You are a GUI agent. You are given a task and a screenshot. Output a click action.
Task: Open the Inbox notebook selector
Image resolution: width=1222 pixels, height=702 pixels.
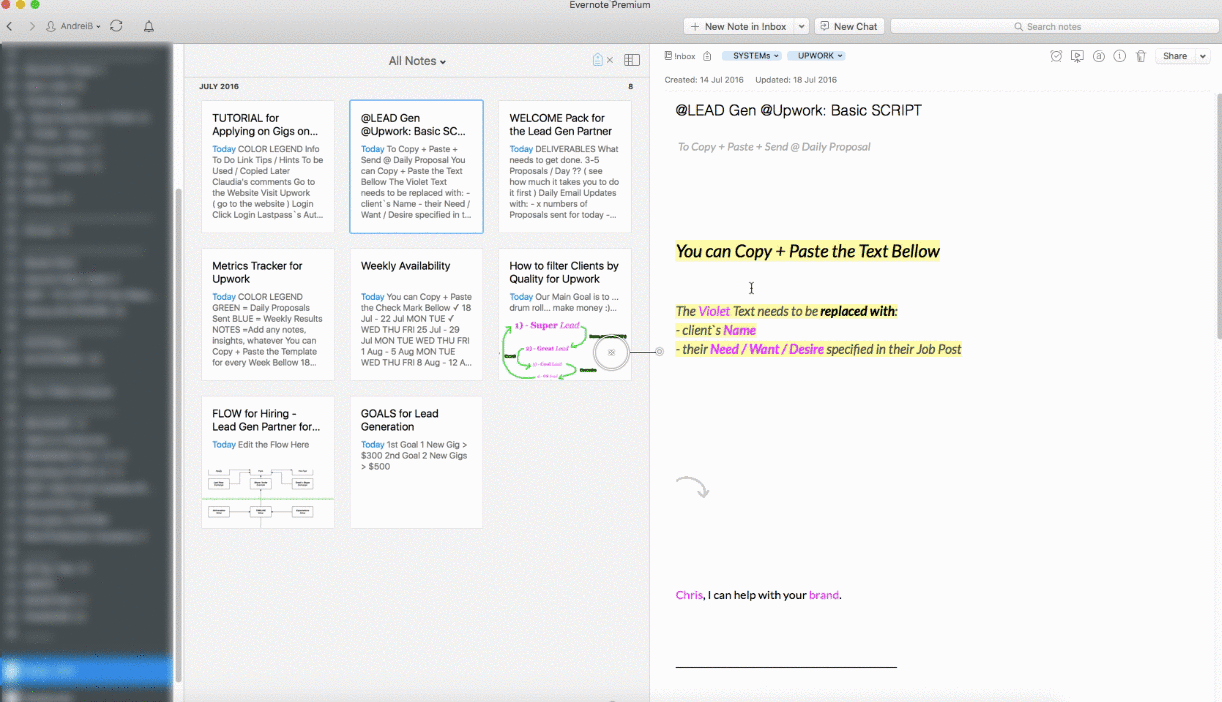680,56
